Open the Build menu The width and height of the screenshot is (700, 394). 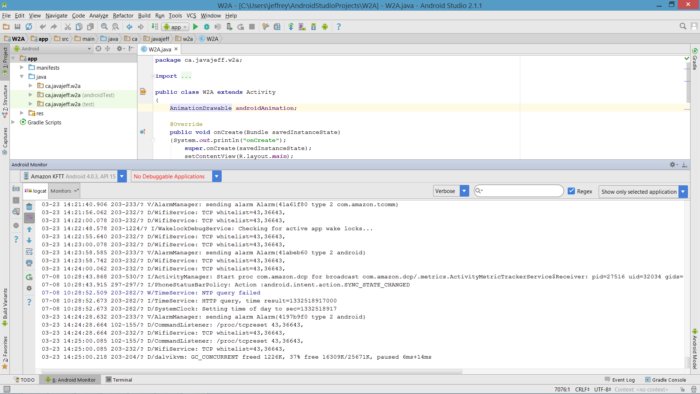point(144,15)
